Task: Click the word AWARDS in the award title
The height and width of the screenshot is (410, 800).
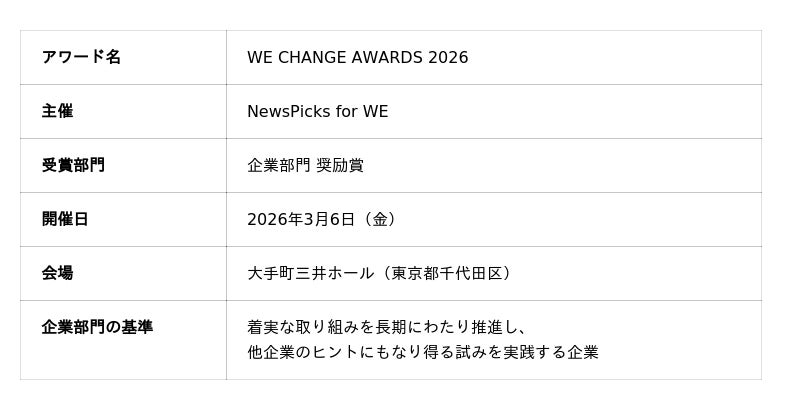Action: click(x=385, y=57)
